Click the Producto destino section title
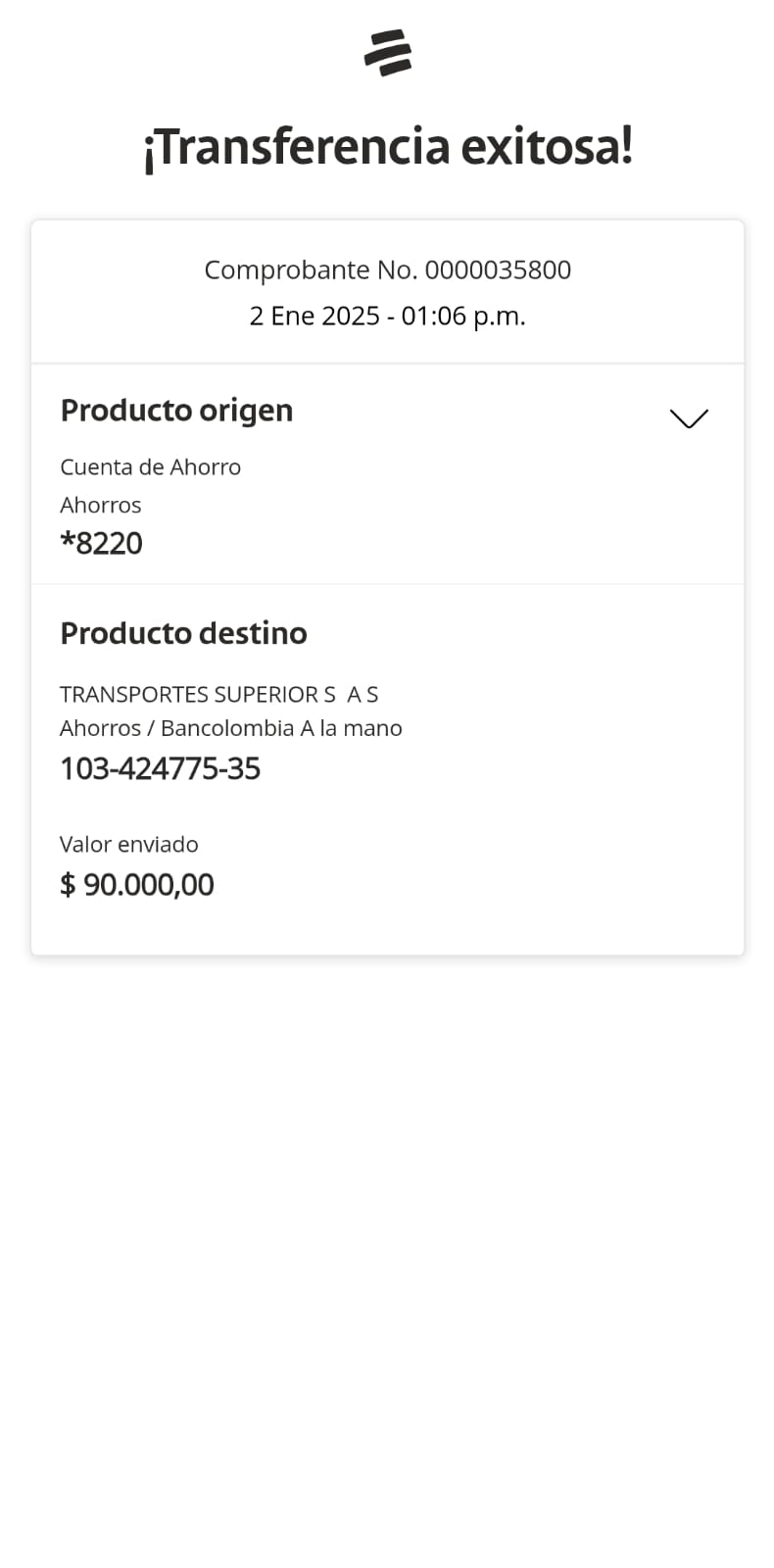 click(183, 634)
